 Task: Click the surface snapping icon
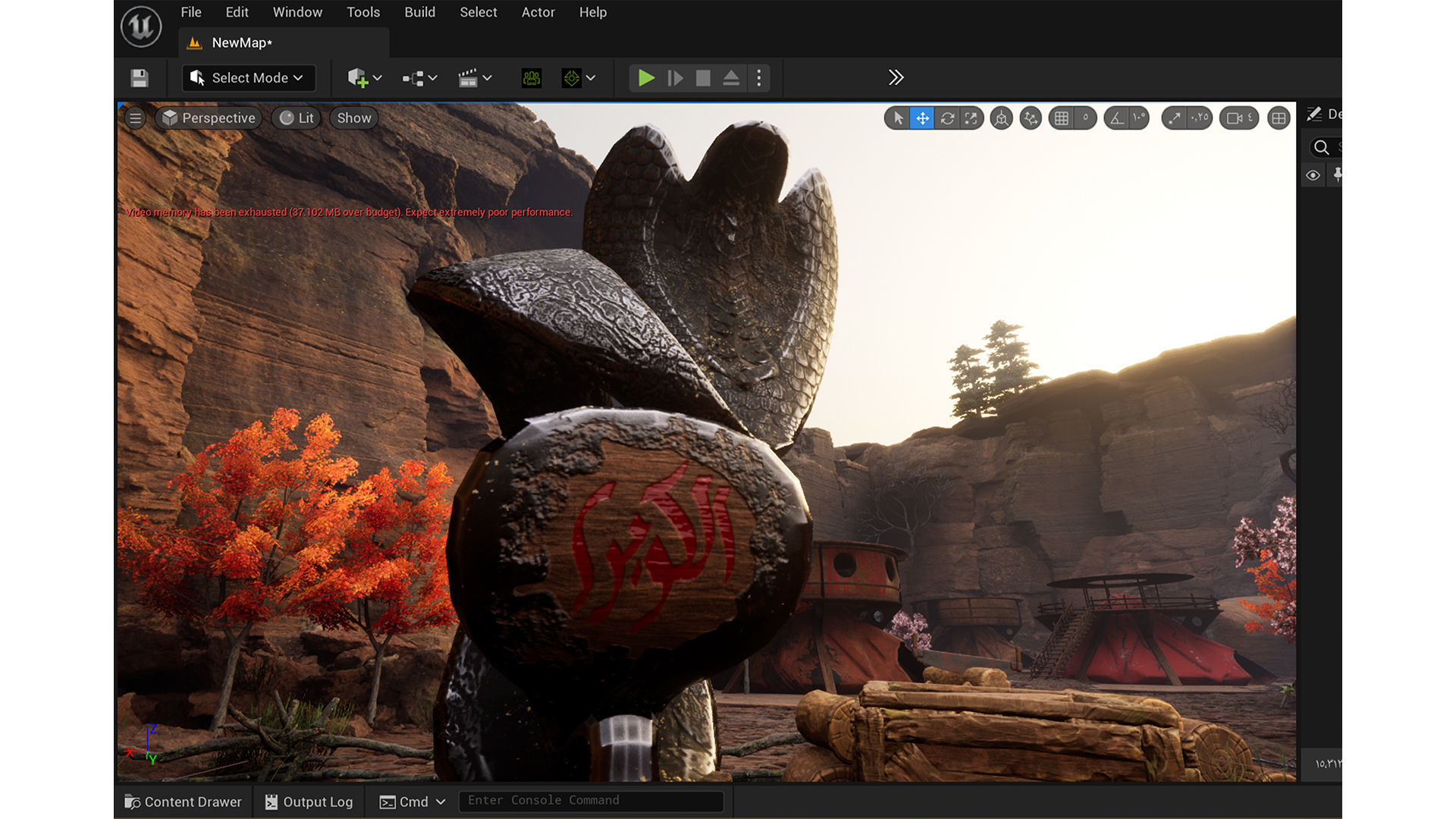pyautogui.click(x=1030, y=118)
